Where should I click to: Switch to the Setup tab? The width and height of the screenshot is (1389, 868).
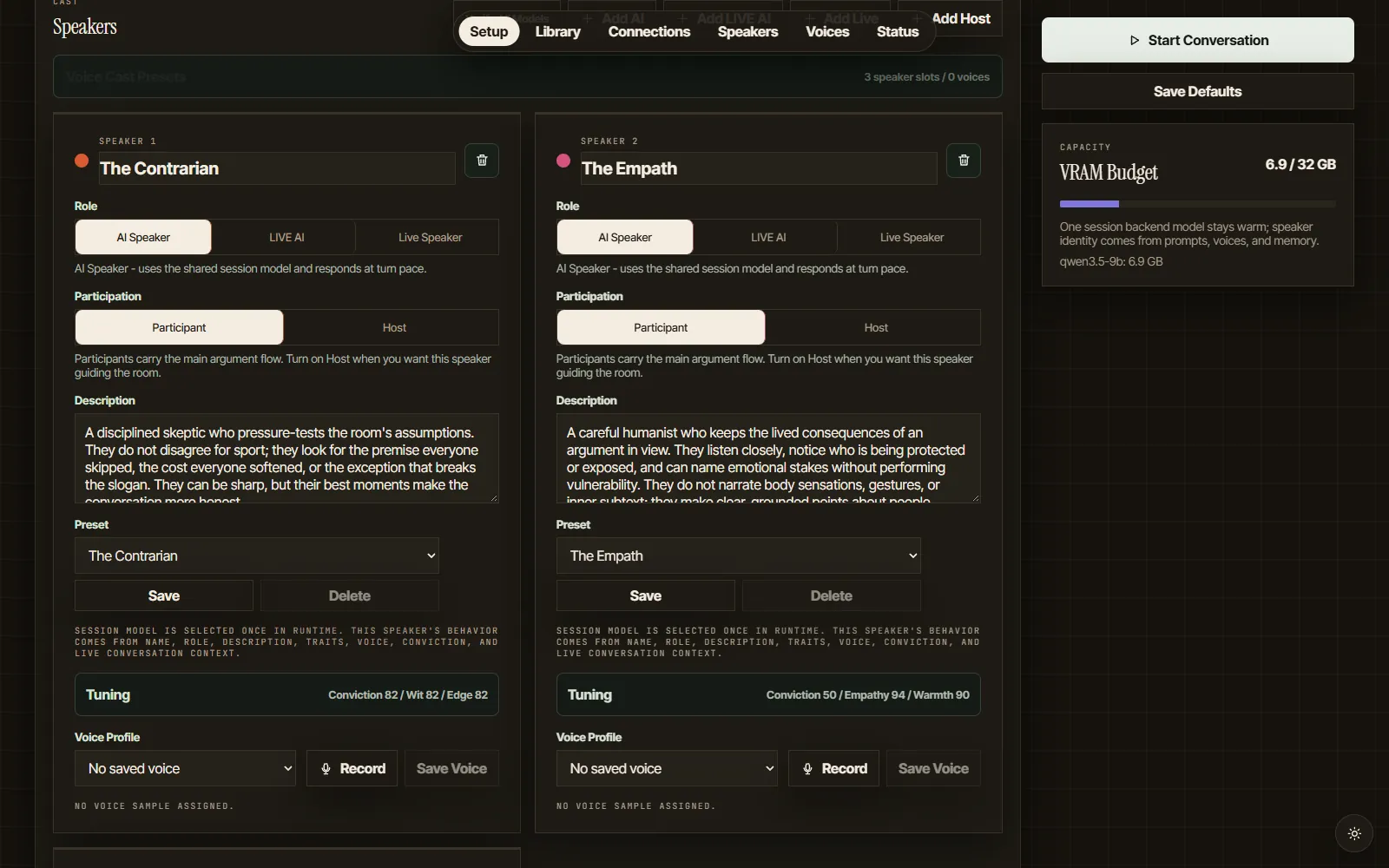click(489, 31)
